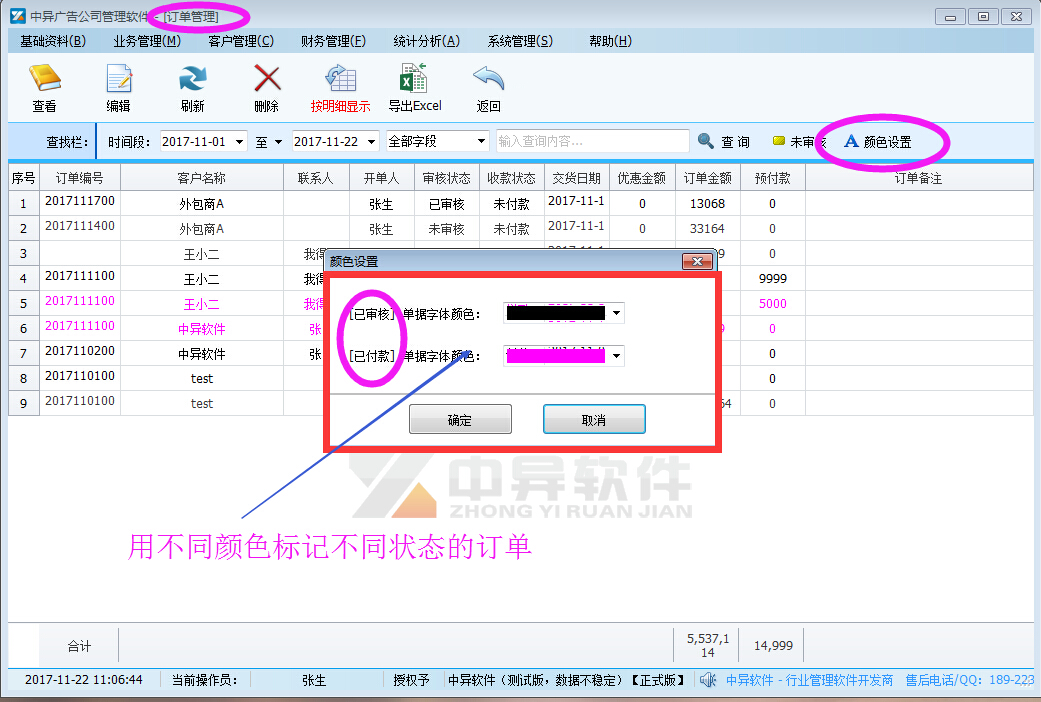Screen dimensions: 1041x702
Task: Toggle 按明细显示 view
Action: [x=341, y=88]
